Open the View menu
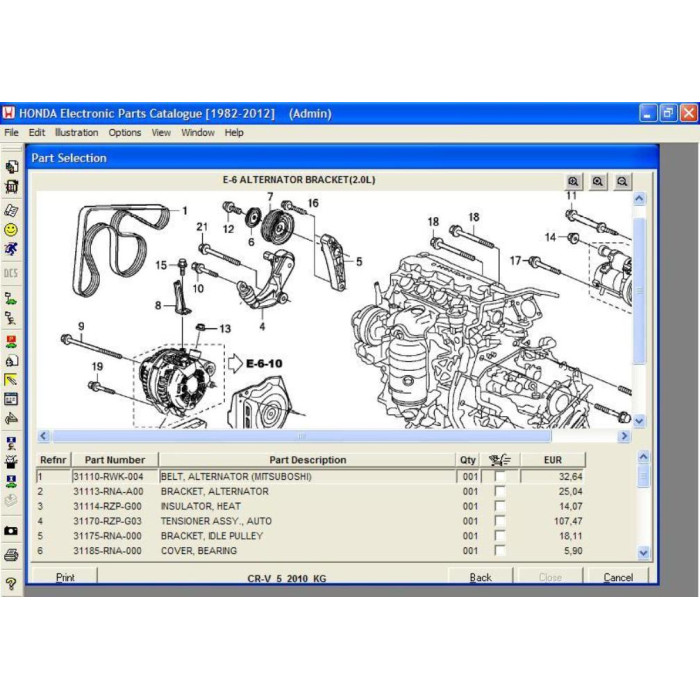Viewport: 700px width, 700px height. pyautogui.click(x=161, y=133)
